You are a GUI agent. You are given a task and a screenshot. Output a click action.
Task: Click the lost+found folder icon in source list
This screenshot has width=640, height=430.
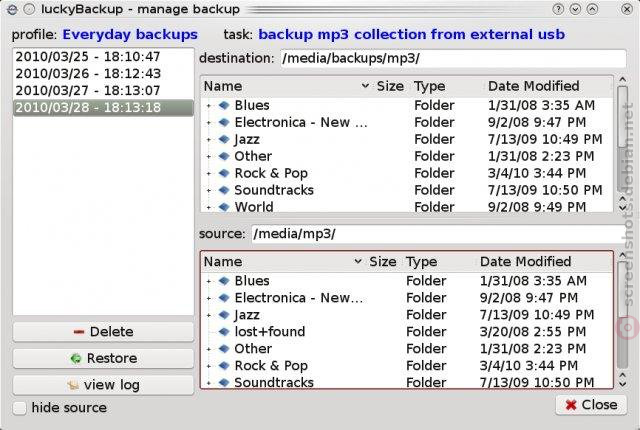[224, 332]
